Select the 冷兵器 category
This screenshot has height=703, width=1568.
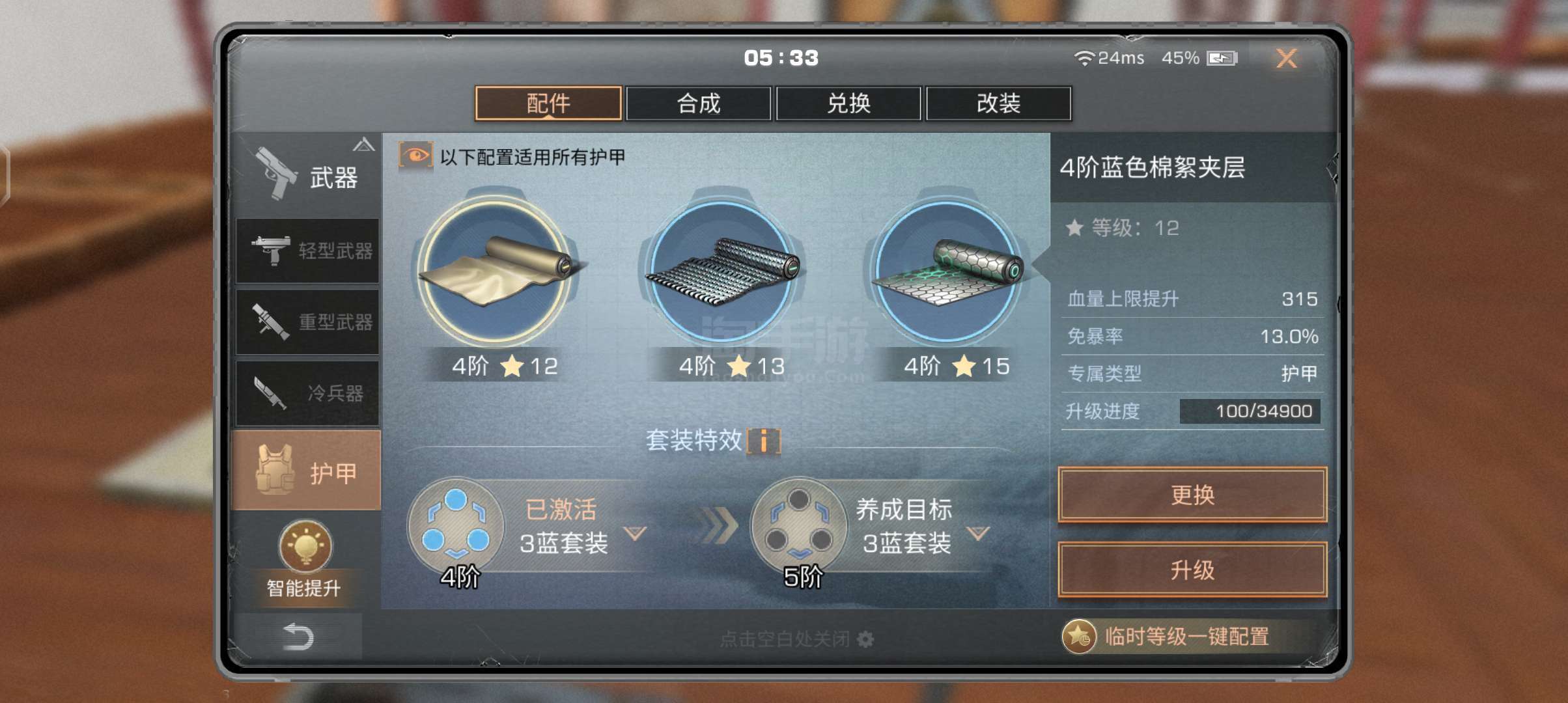click(x=307, y=393)
